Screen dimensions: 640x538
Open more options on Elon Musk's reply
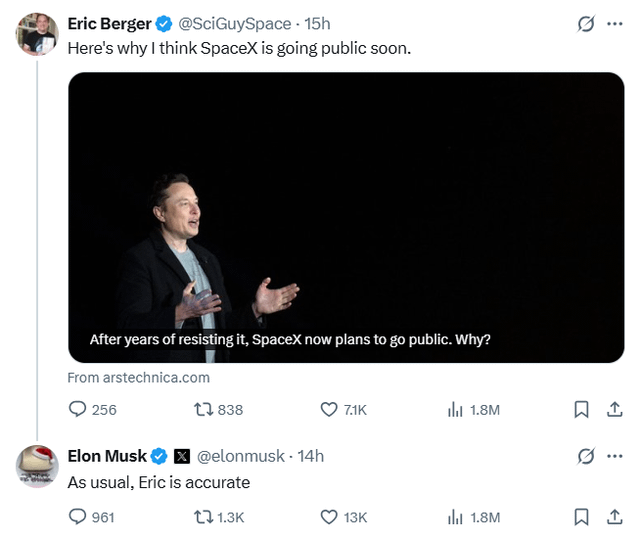(x=615, y=456)
